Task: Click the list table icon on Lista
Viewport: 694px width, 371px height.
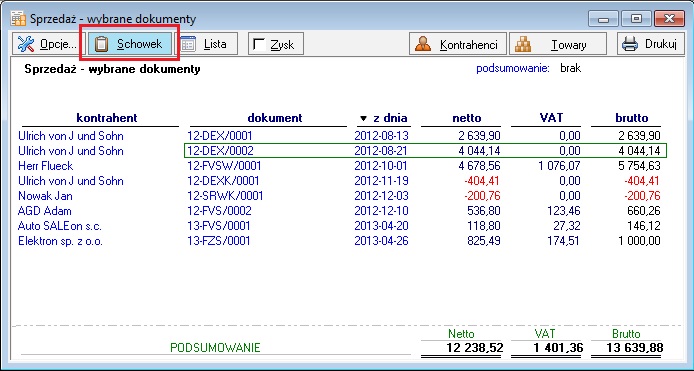Action: (189, 44)
